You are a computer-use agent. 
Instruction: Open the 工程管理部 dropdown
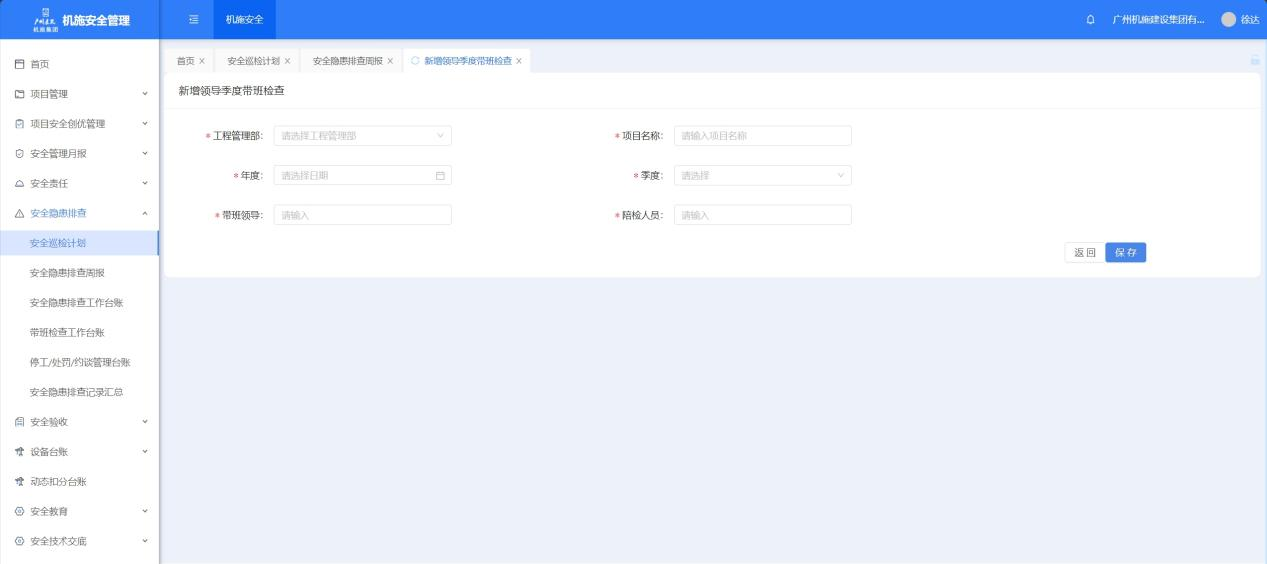pos(362,136)
